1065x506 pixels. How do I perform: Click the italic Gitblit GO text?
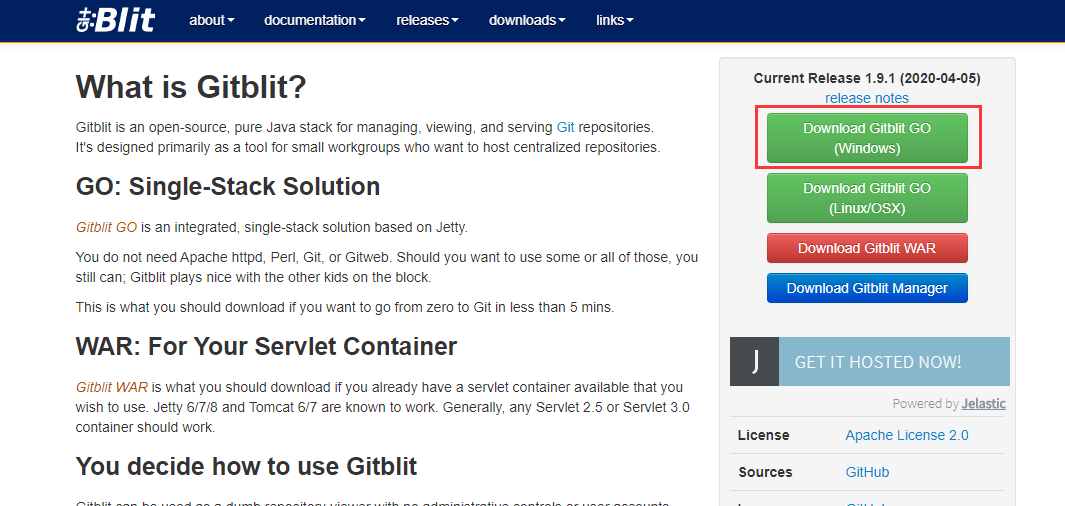[107, 228]
